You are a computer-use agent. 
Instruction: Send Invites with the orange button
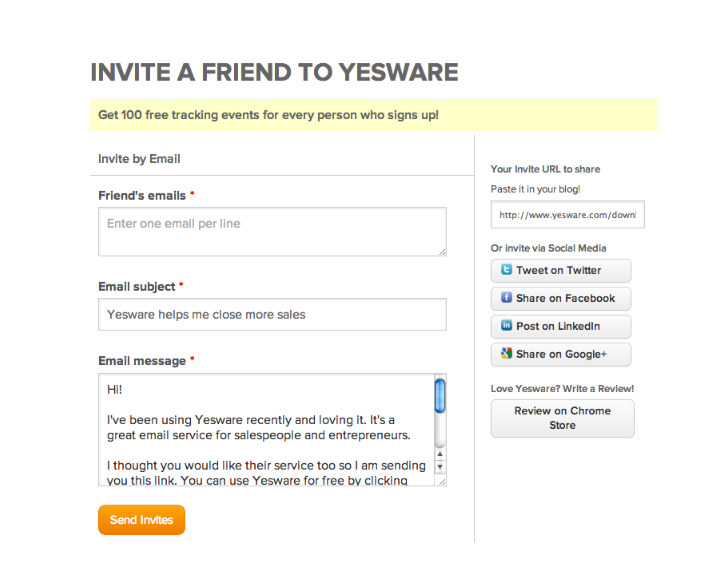tap(142, 520)
